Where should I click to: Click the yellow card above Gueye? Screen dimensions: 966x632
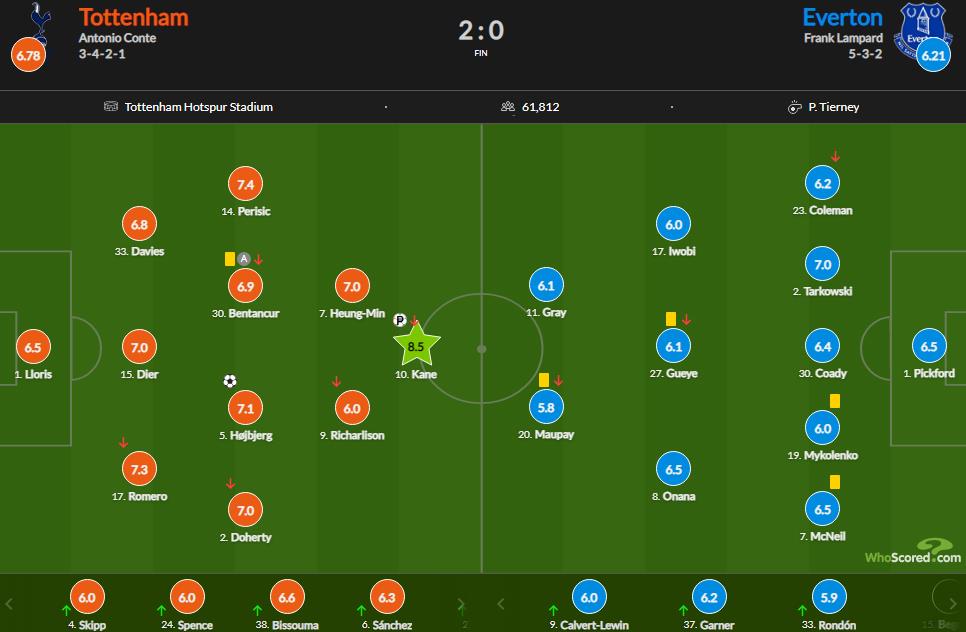(671, 319)
